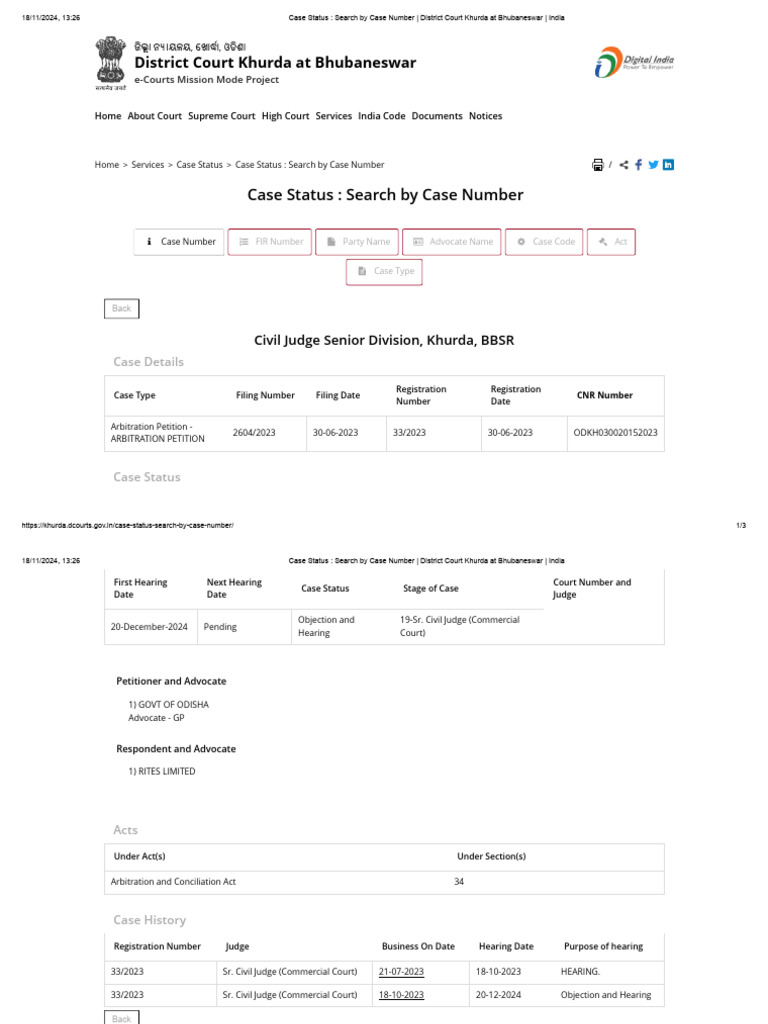Click the gear icon on Case Code tab
Screen dimensions: 768x1024
click(x=521, y=242)
